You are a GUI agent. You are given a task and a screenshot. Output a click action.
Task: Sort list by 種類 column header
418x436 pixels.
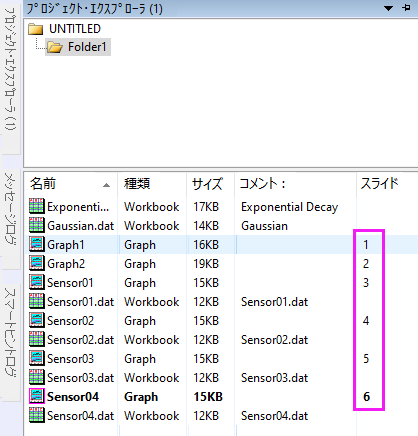(x=152, y=184)
